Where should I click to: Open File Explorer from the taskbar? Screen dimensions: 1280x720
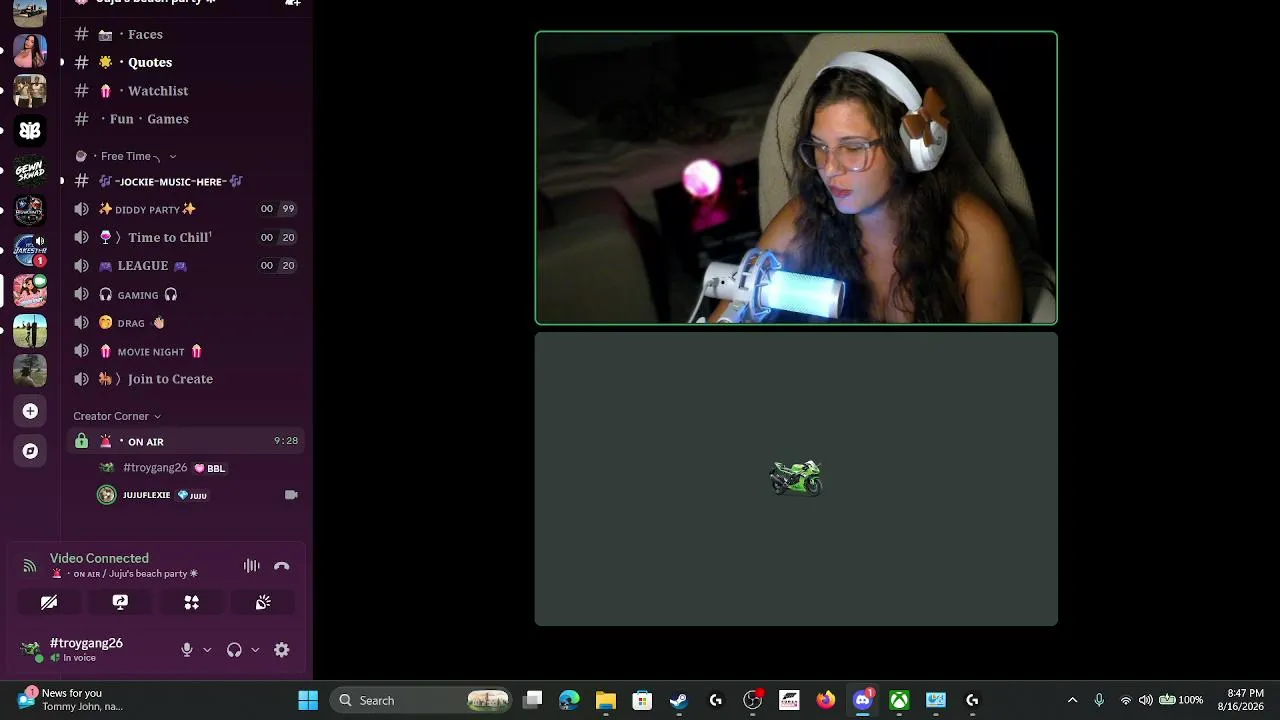(x=606, y=700)
